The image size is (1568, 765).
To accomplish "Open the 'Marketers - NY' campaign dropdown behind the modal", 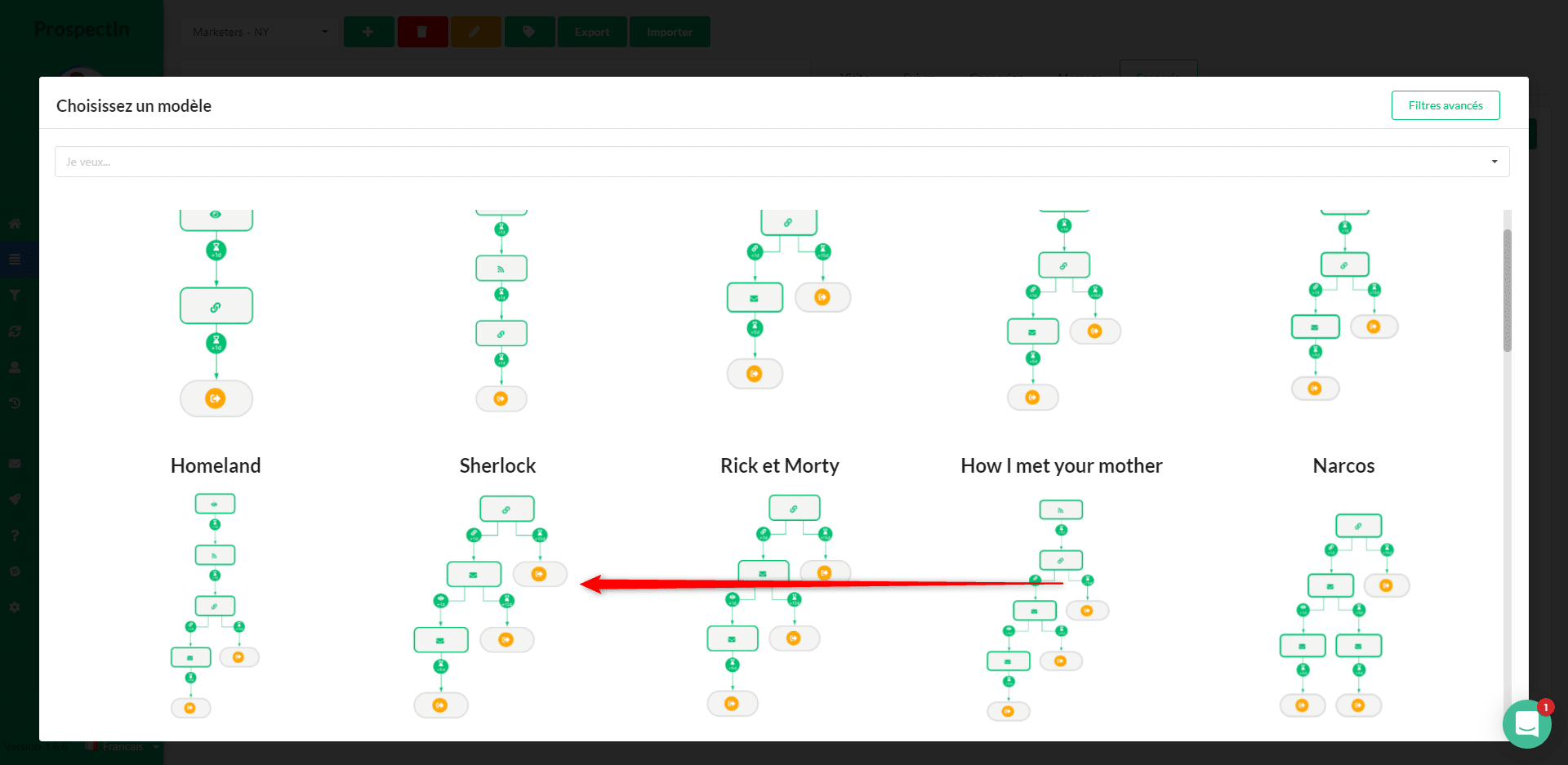I will 258,32.
